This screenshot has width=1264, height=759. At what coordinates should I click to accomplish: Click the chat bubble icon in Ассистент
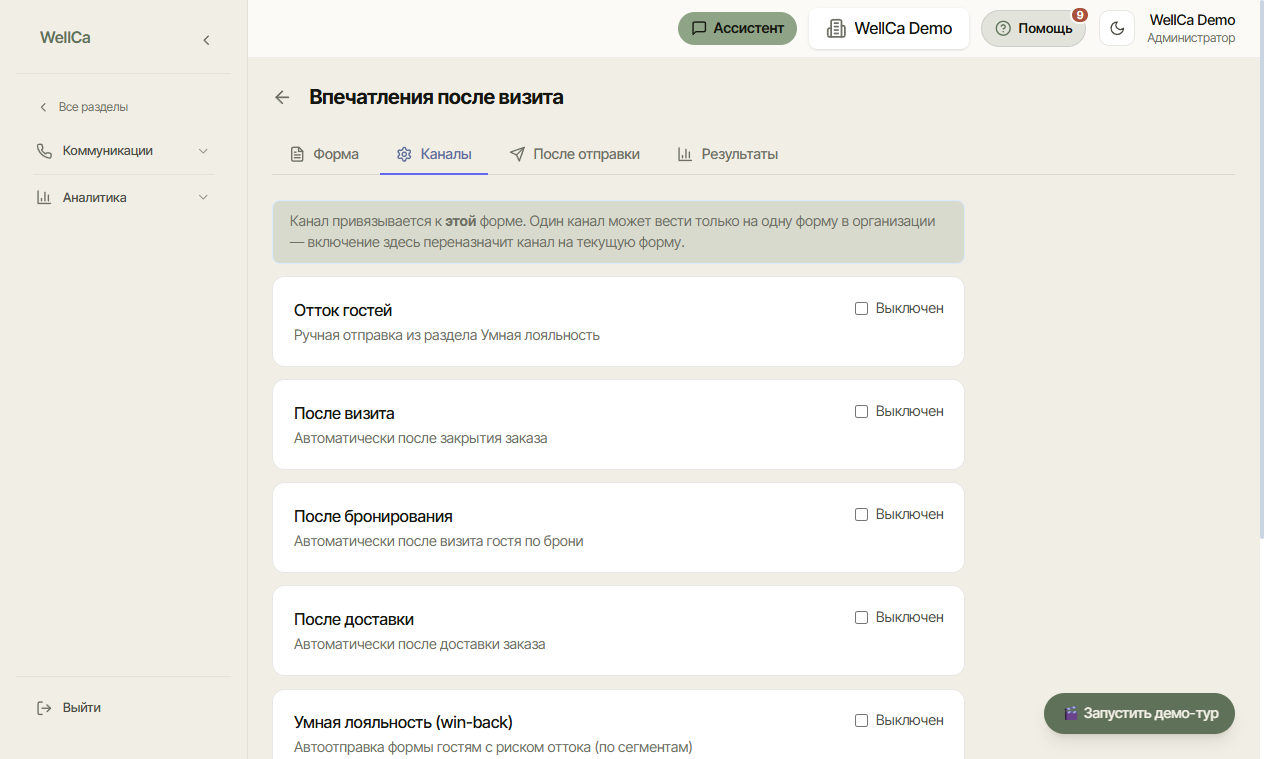click(699, 28)
